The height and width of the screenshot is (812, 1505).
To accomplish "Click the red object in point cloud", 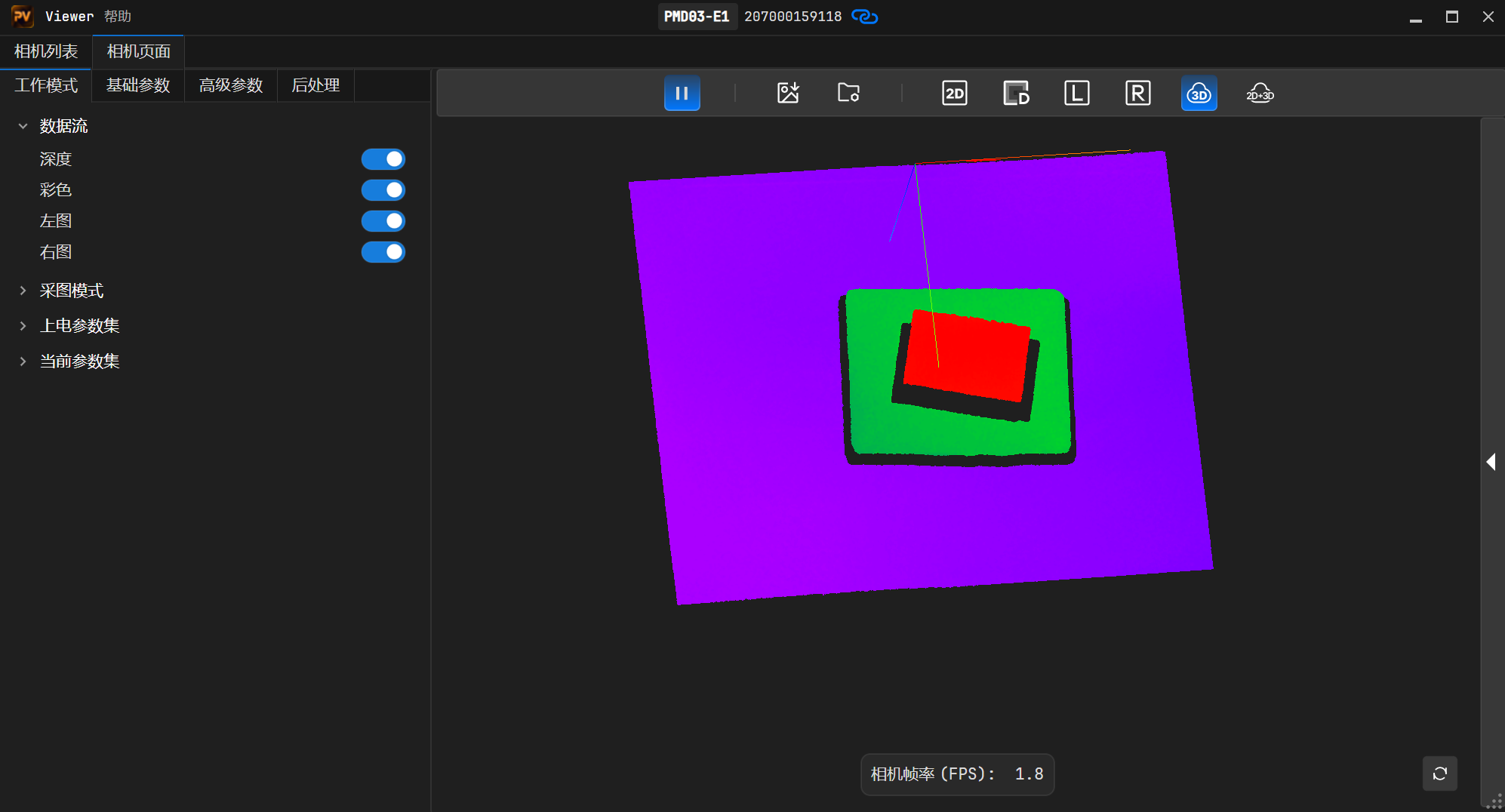I will (x=968, y=356).
